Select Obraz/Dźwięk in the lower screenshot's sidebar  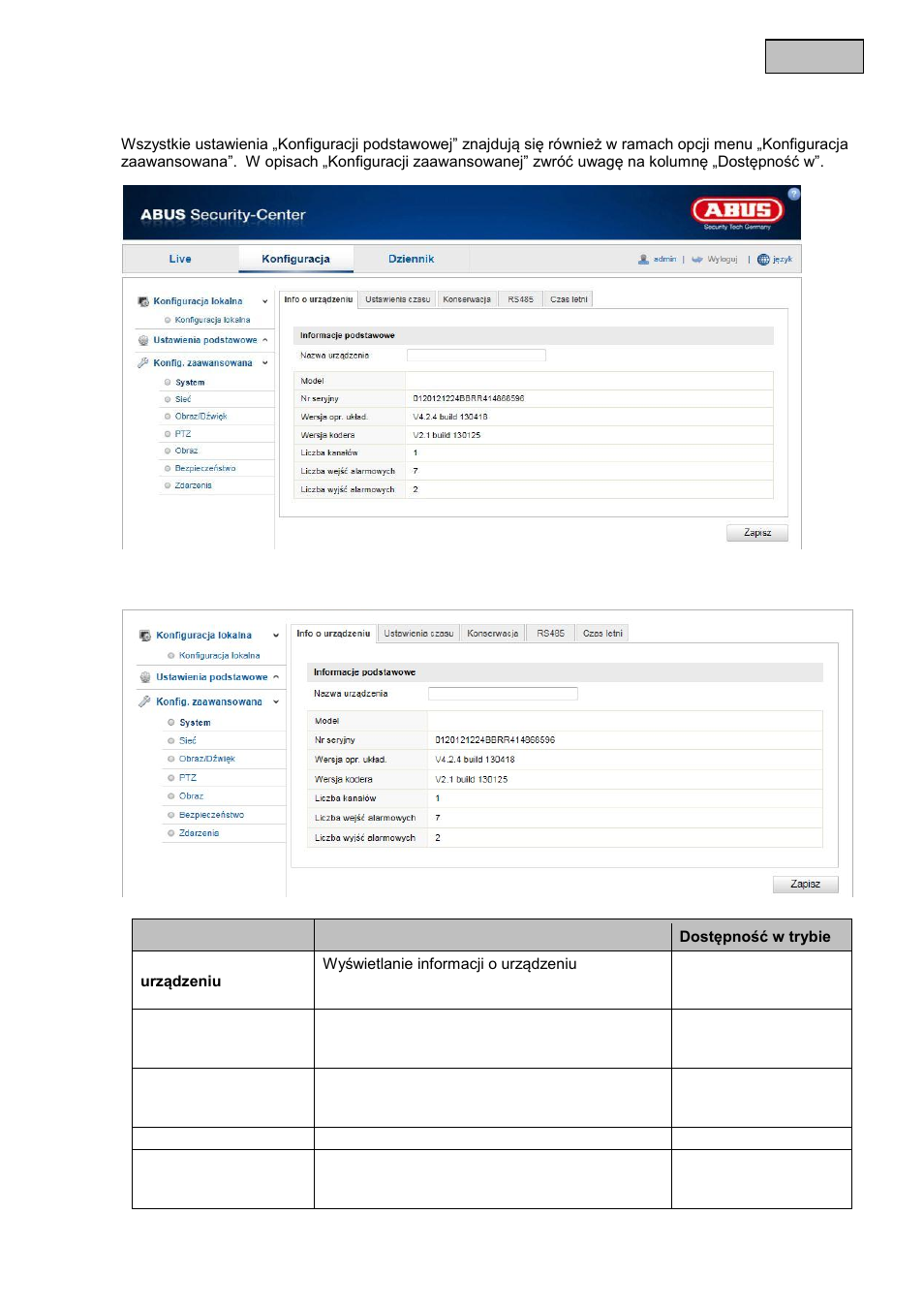coord(206,759)
